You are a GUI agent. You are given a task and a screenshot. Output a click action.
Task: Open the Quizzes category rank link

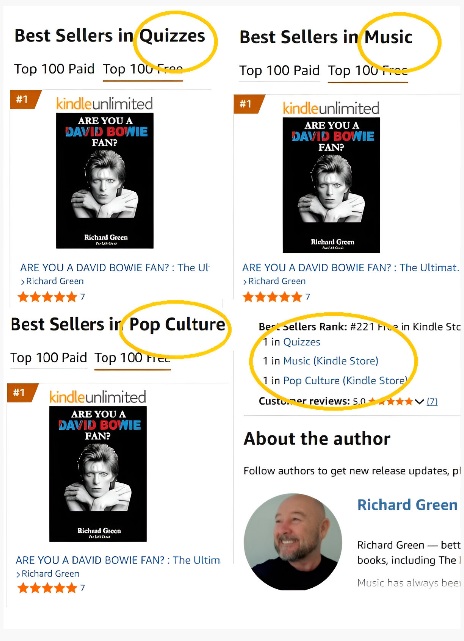click(302, 342)
